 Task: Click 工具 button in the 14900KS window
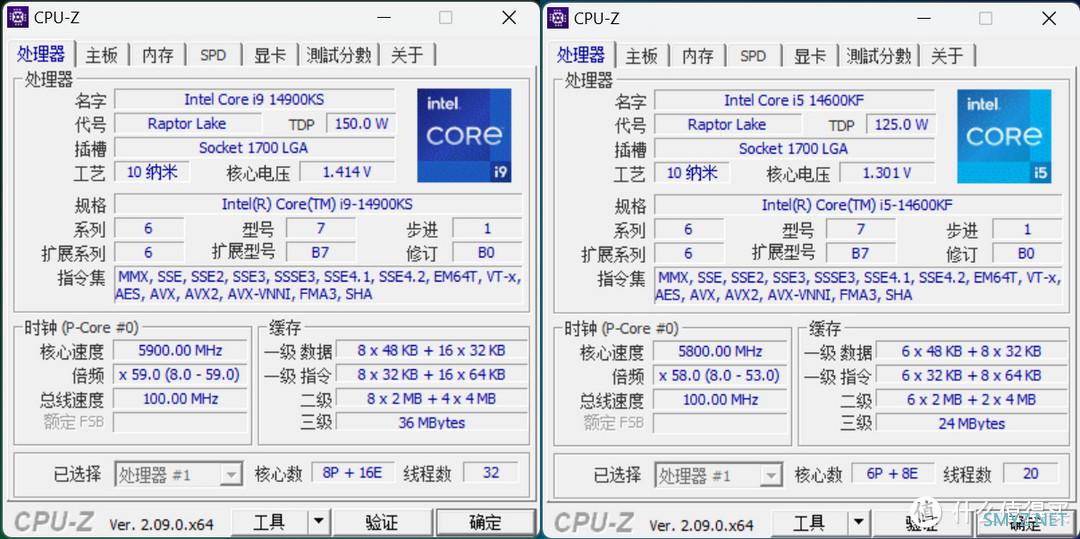click(x=269, y=522)
